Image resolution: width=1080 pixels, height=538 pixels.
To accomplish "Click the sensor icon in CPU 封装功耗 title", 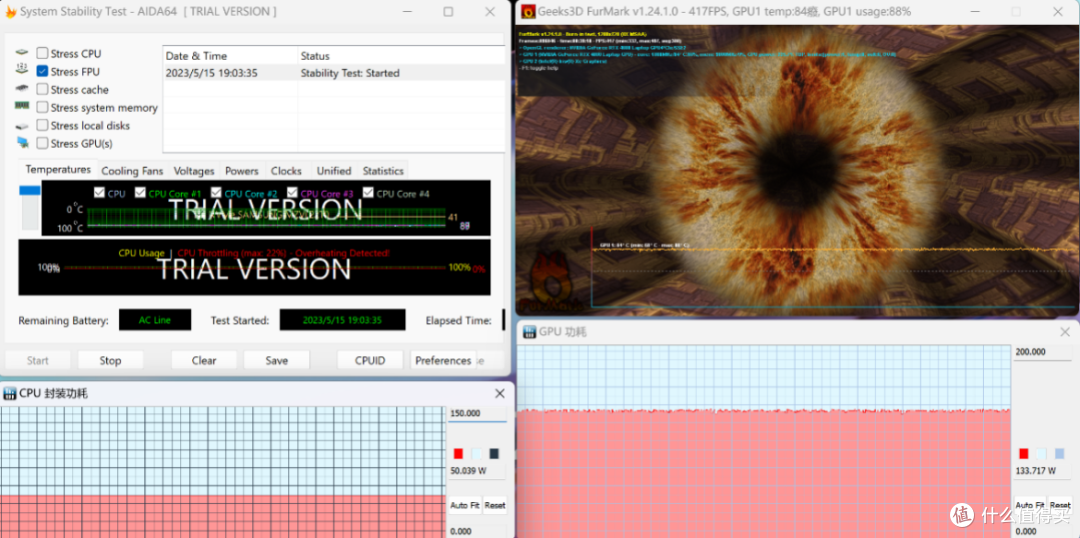I will click(x=10, y=393).
